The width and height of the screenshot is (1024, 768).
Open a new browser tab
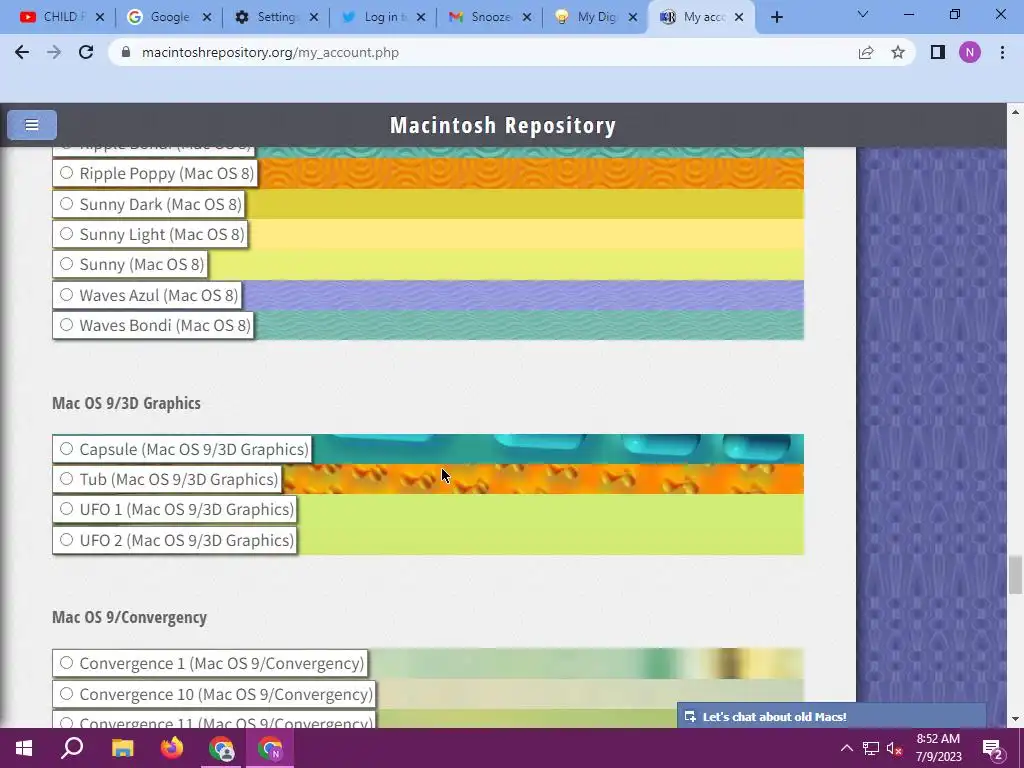776,17
